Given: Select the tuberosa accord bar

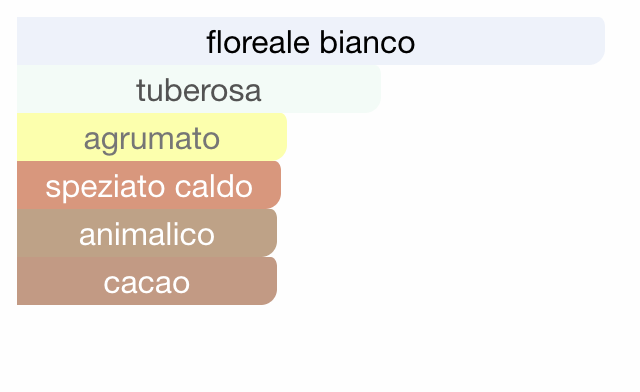Looking at the screenshot, I should click(x=199, y=89).
